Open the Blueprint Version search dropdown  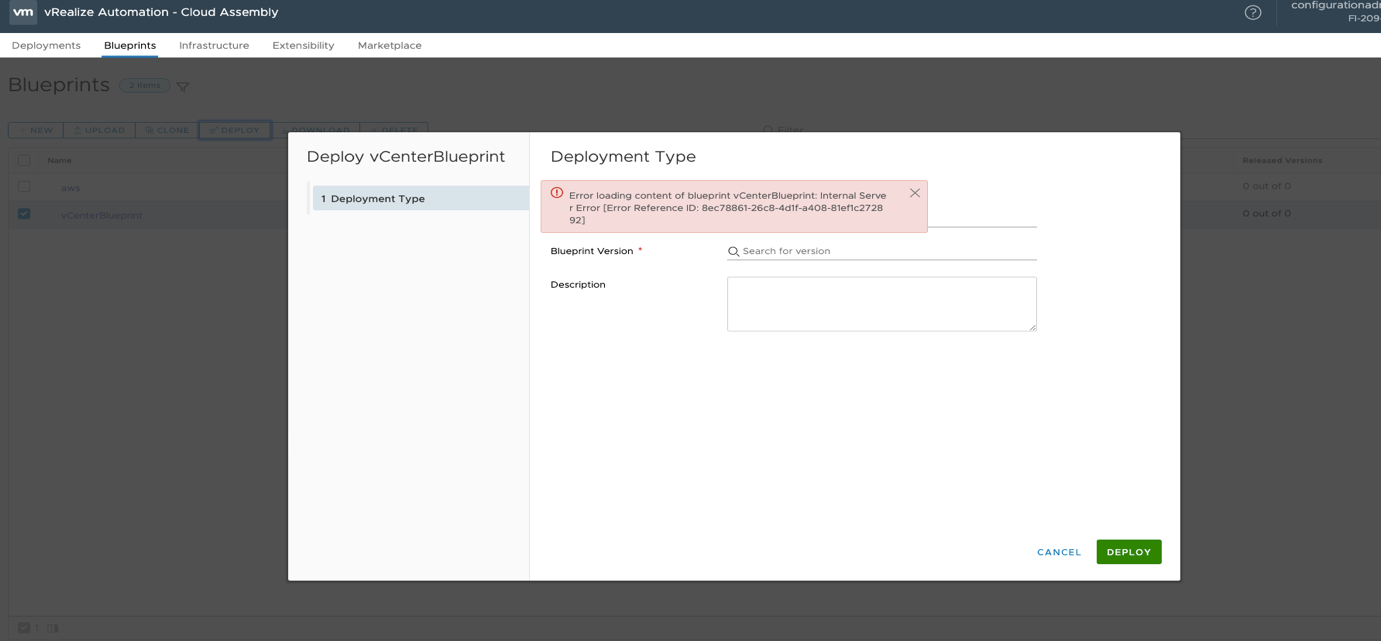pos(887,252)
